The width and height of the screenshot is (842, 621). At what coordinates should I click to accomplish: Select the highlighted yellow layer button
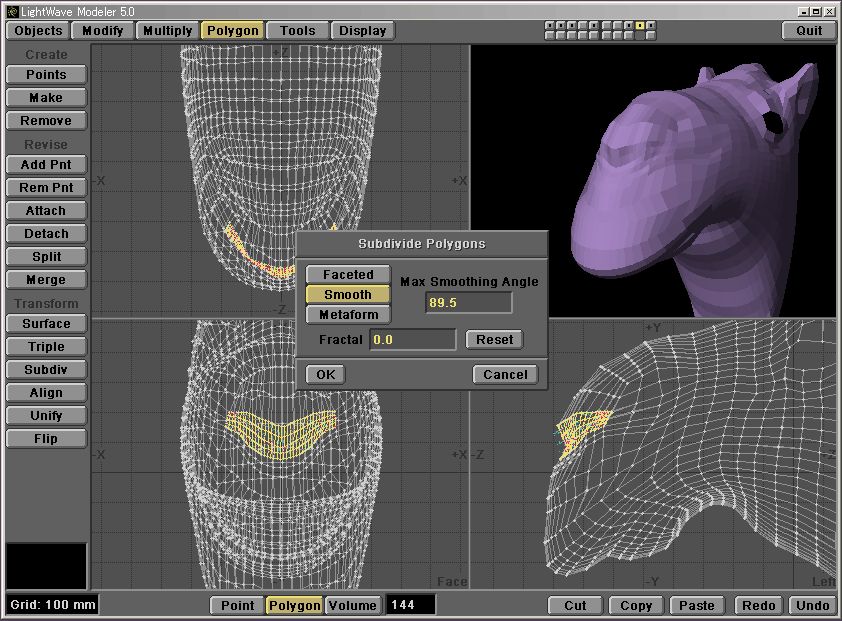click(640, 25)
